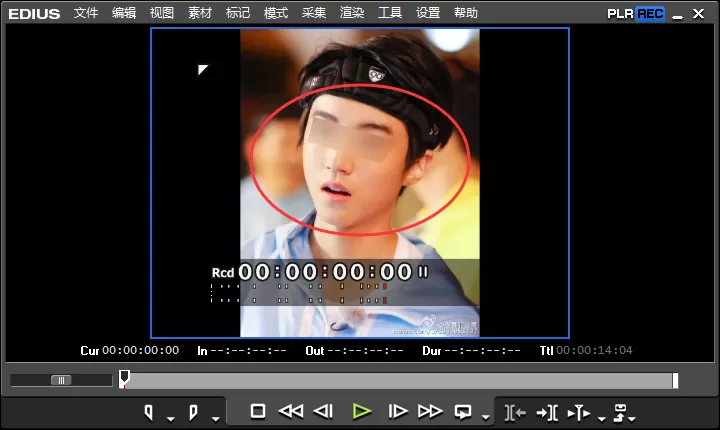This screenshot has width=720, height=430.
Task: Open the 标记 menu
Action: pos(238,13)
